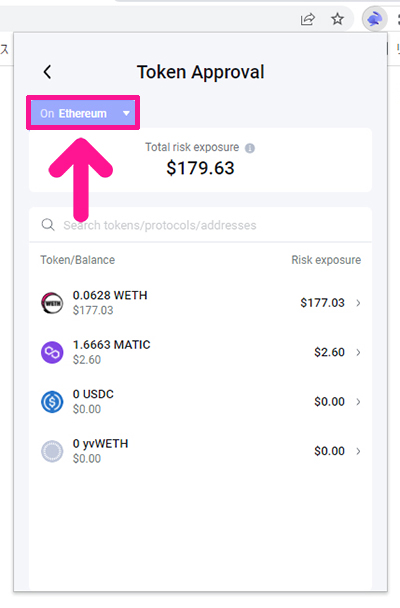Expand yvWETH approvals with its right chevron
The height and width of the screenshot is (608, 400).
(358, 451)
